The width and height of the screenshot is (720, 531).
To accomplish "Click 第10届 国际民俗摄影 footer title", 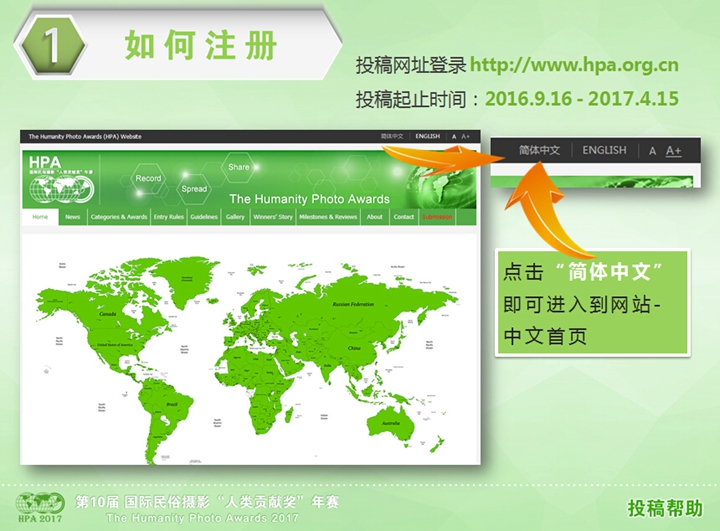I will (x=208, y=502).
